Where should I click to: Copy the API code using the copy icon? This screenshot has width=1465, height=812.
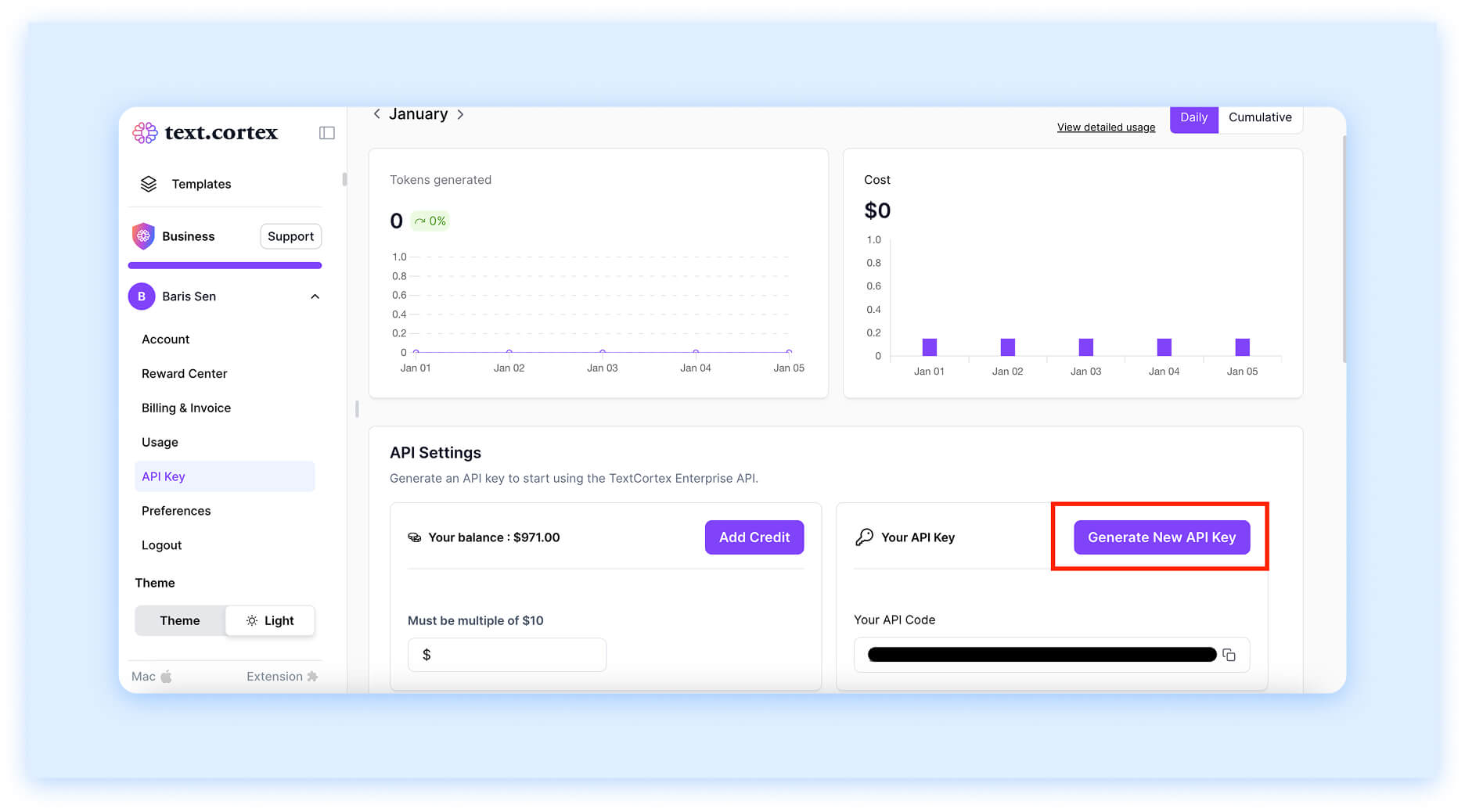1229,655
